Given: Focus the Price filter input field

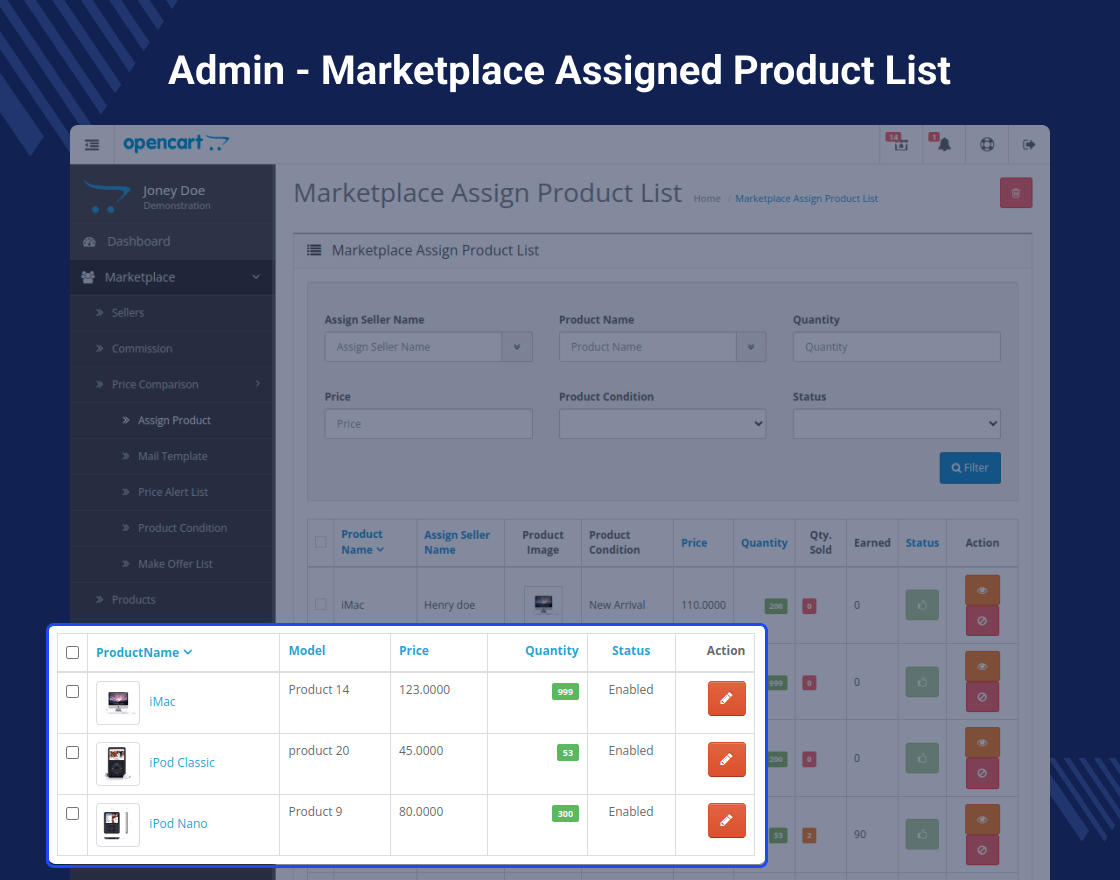Looking at the screenshot, I should (429, 424).
